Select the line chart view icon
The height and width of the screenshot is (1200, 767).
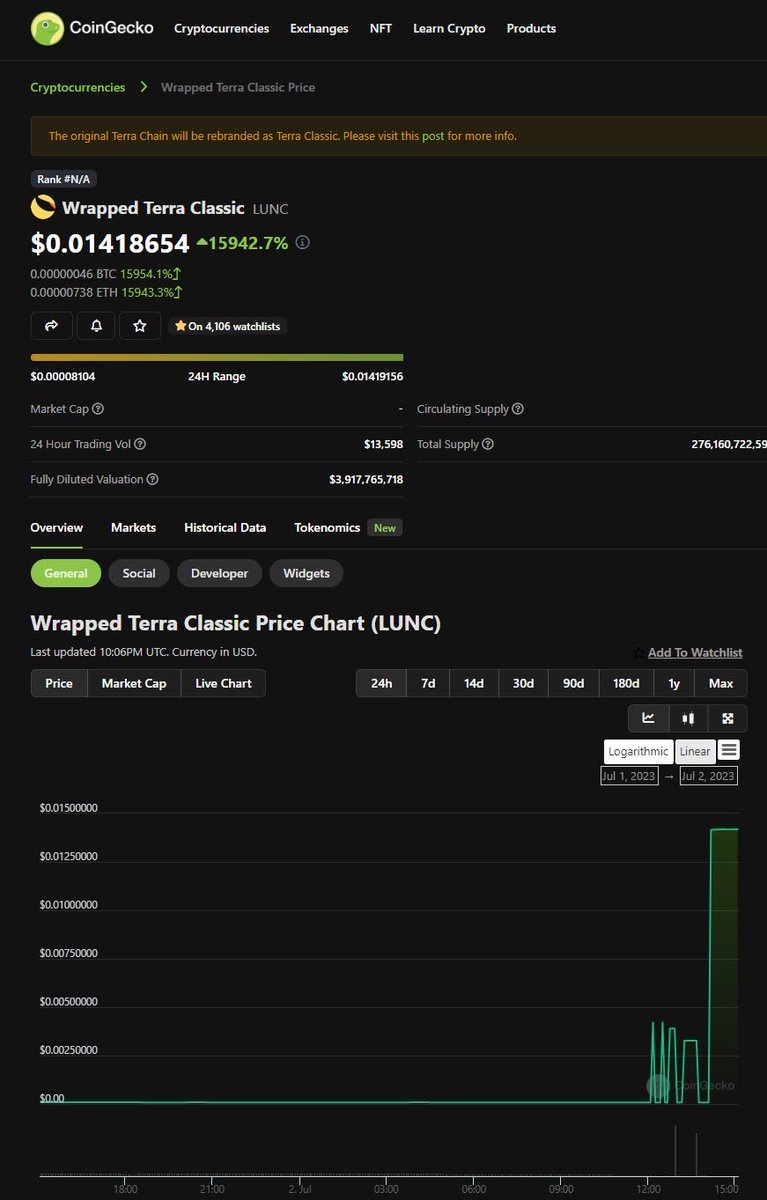(648, 718)
